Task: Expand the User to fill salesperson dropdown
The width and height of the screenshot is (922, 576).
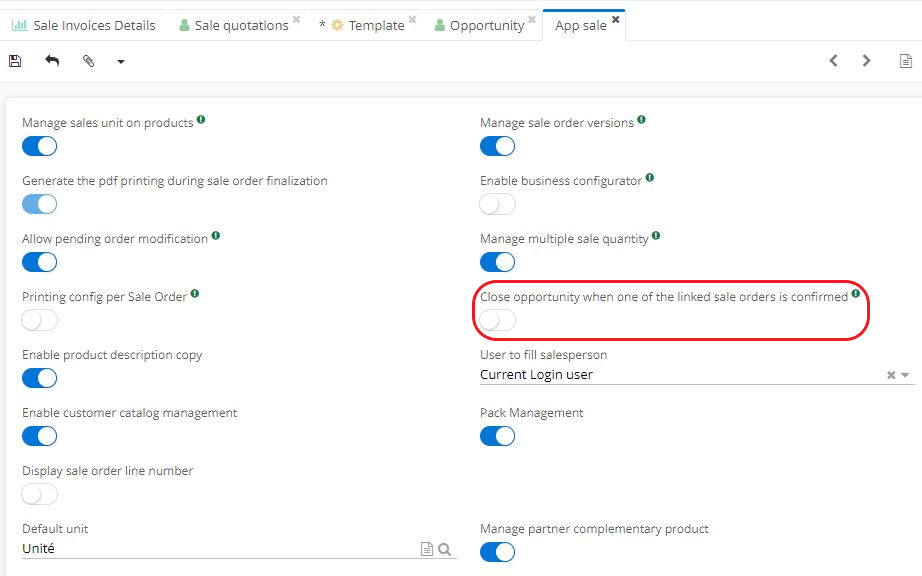Action: [906, 375]
